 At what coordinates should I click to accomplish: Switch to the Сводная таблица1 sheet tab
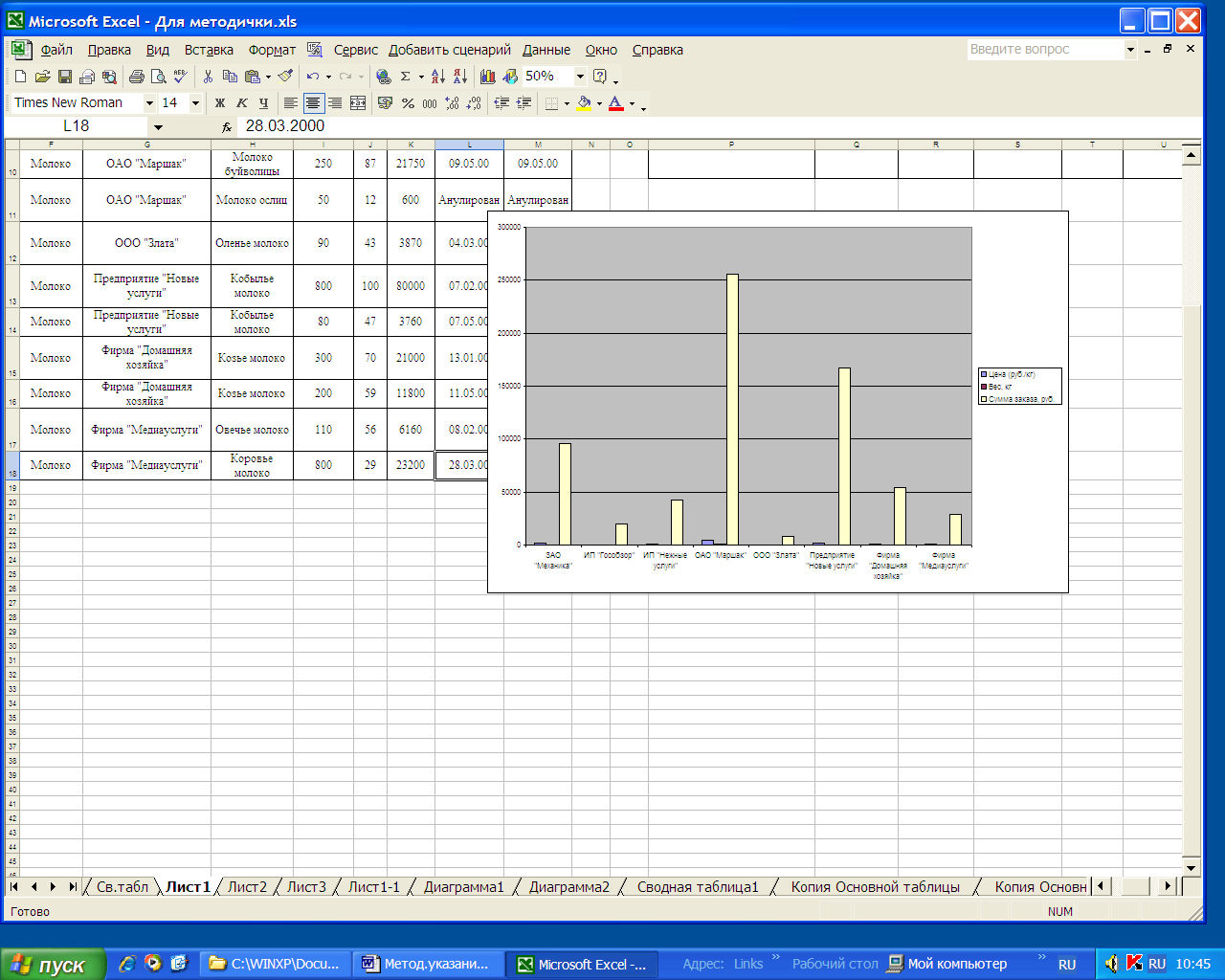tap(698, 887)
